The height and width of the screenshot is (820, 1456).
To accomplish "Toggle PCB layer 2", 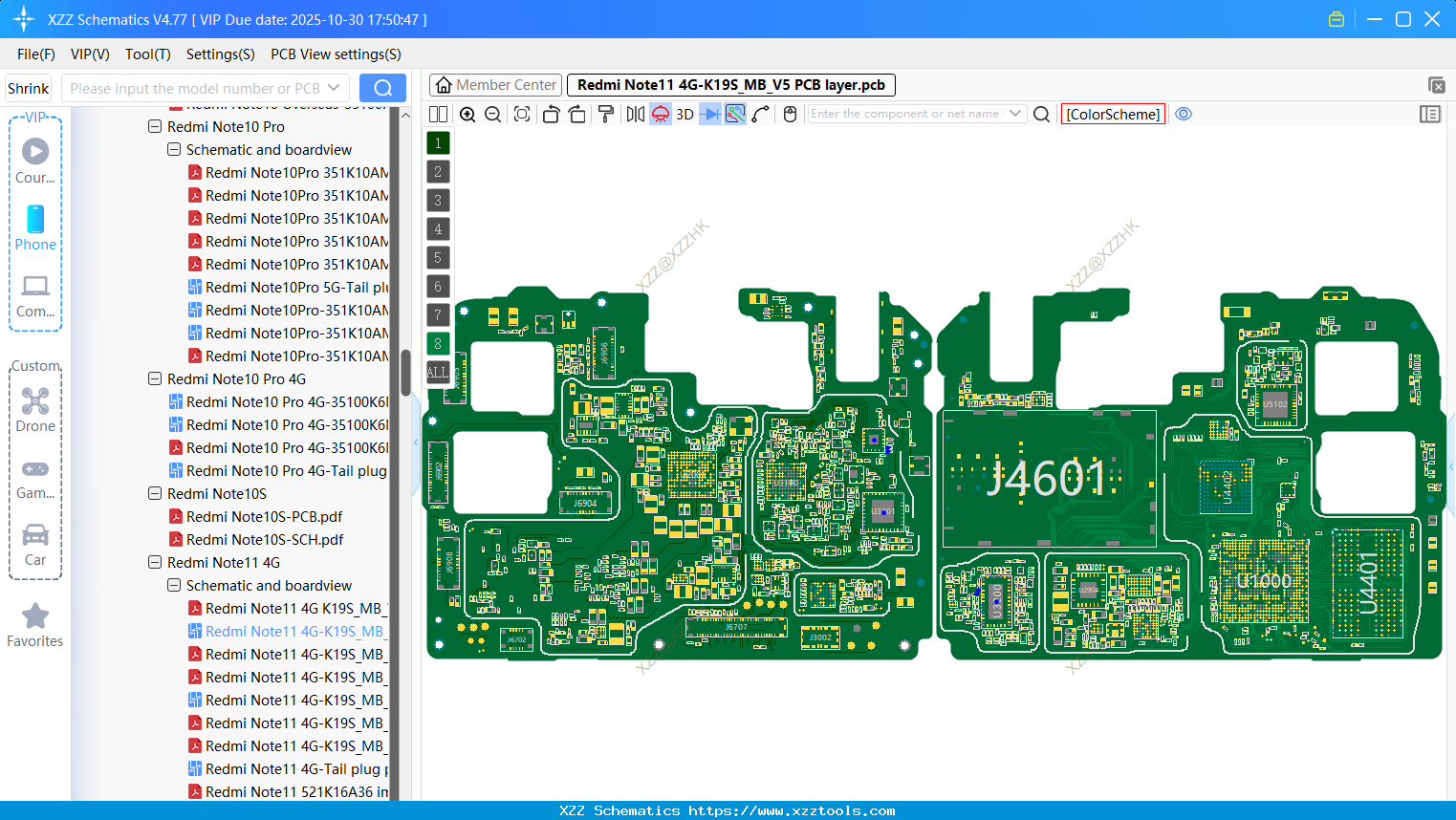I will (x=438, y=172).
